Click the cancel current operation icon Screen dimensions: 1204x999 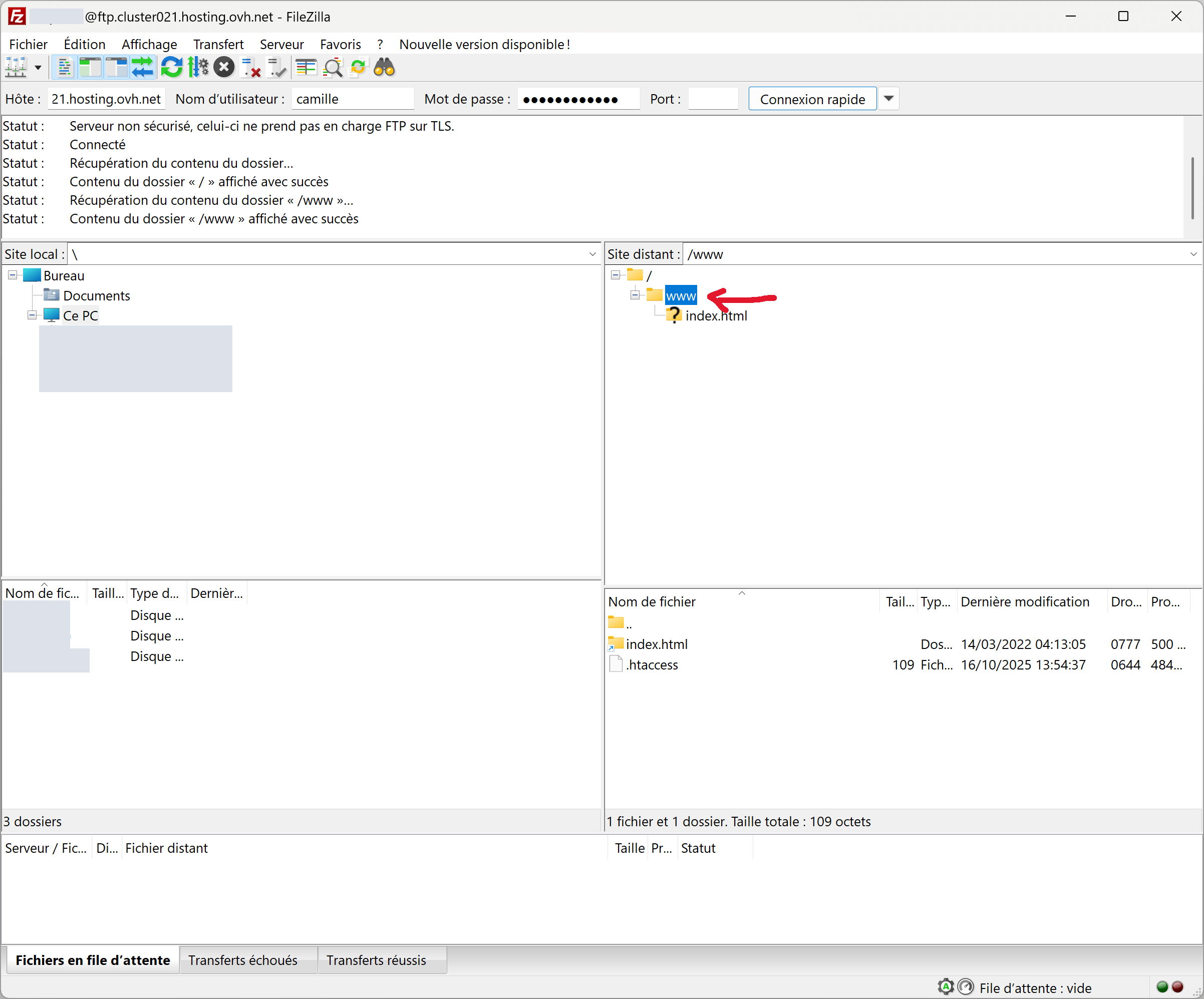point(224,68)
